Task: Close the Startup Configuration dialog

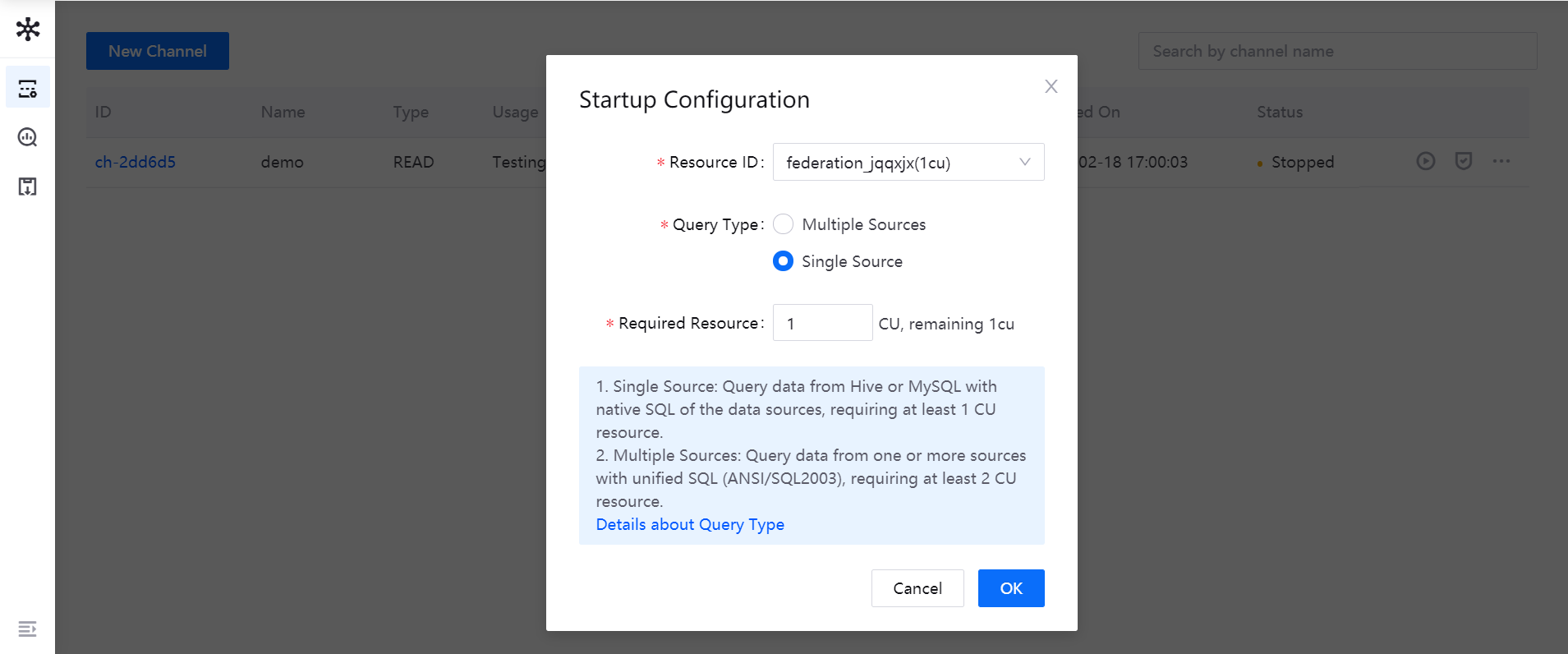Action: tap(1051, 86)
